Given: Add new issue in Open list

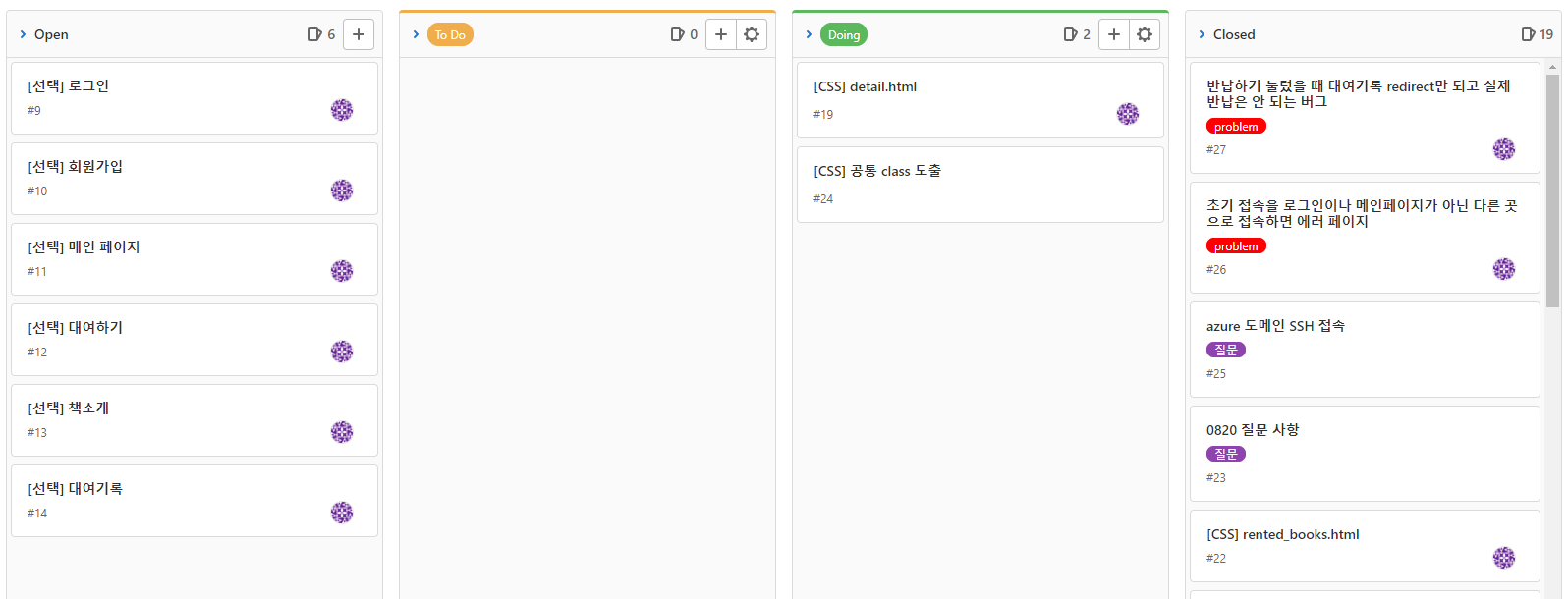Looking at the screenshot, I should point(359,34).
